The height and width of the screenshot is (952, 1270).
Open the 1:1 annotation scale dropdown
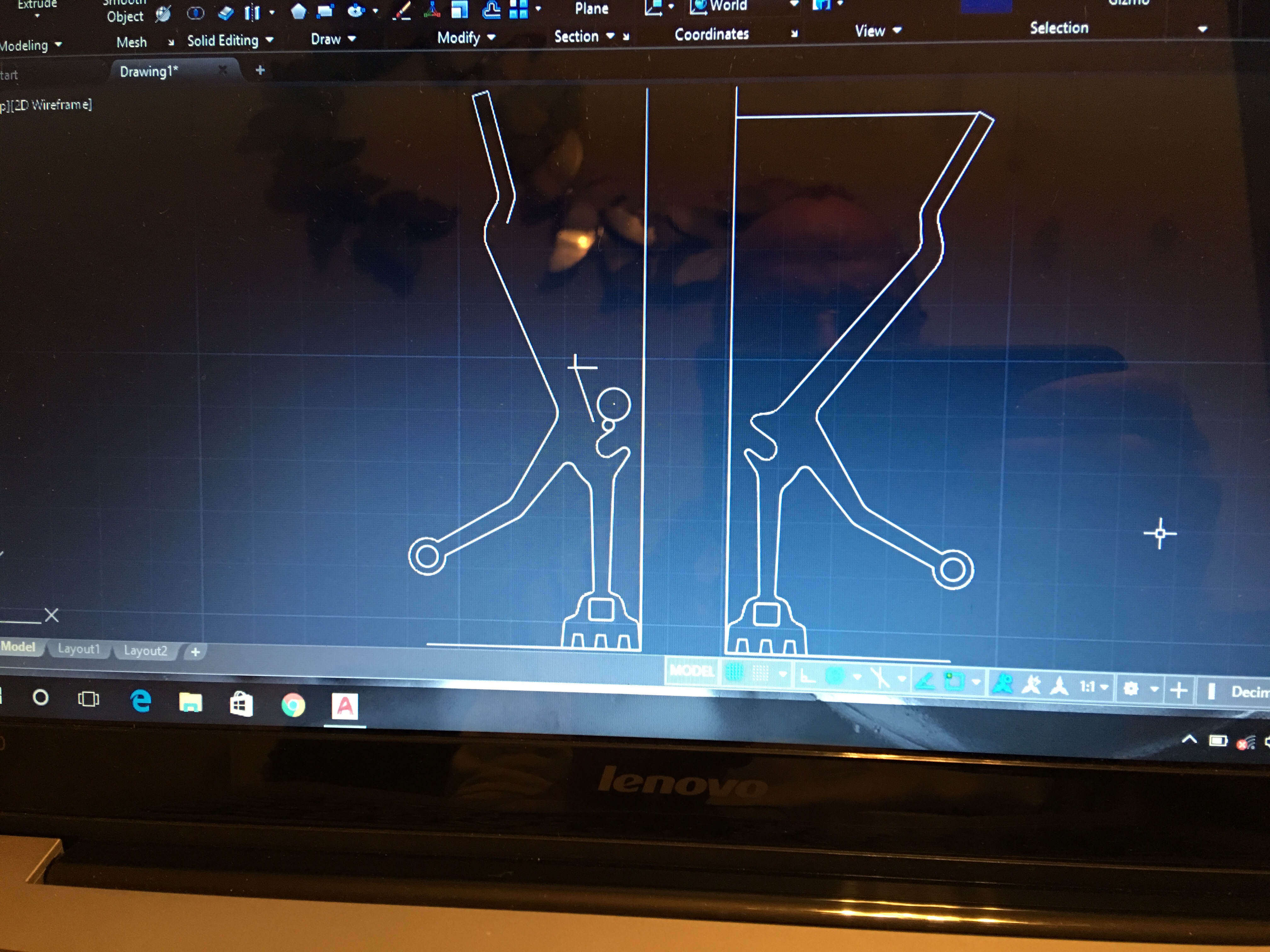pyautogui.click(x=1094, y=686)
